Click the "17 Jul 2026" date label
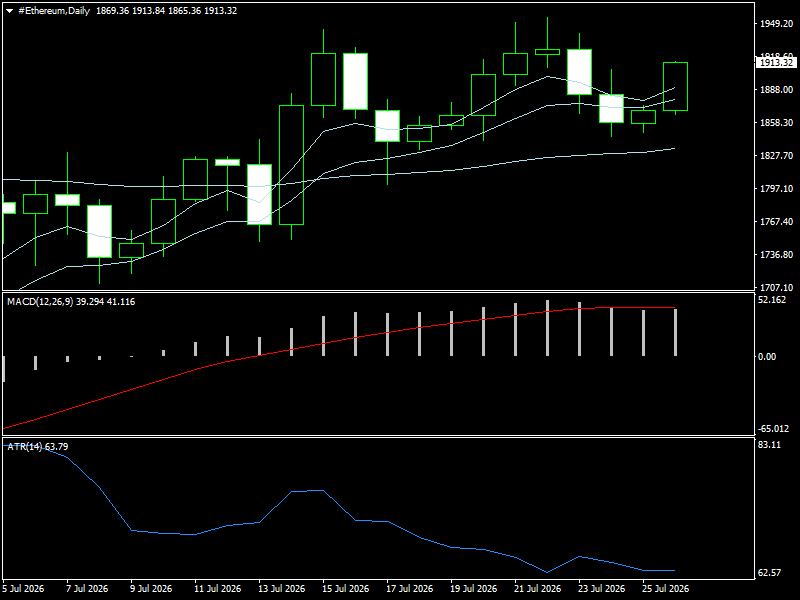 410,589
